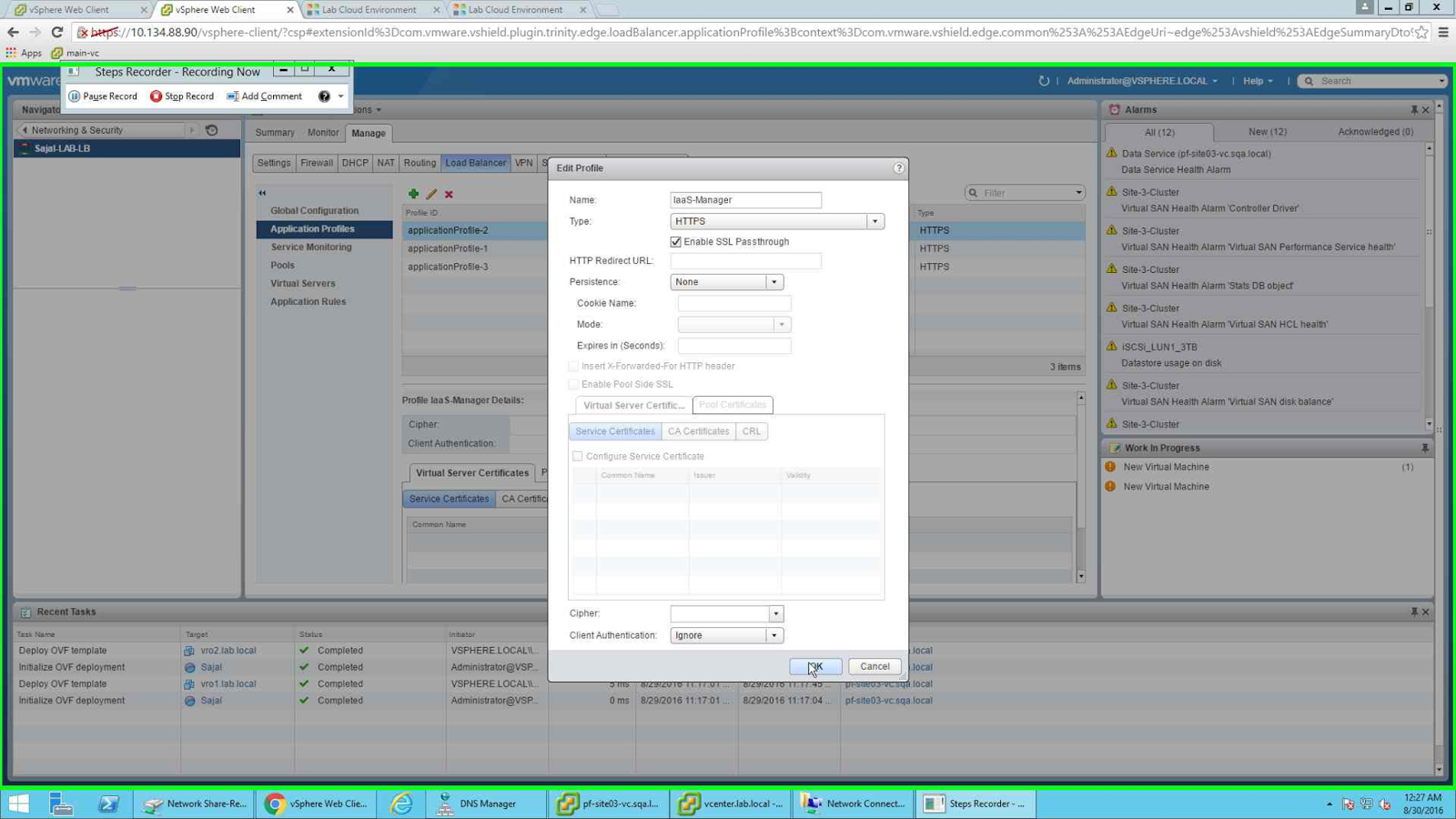
Task: Collapse the Load Balancer side menu arrows
Action: coord(262,193)
